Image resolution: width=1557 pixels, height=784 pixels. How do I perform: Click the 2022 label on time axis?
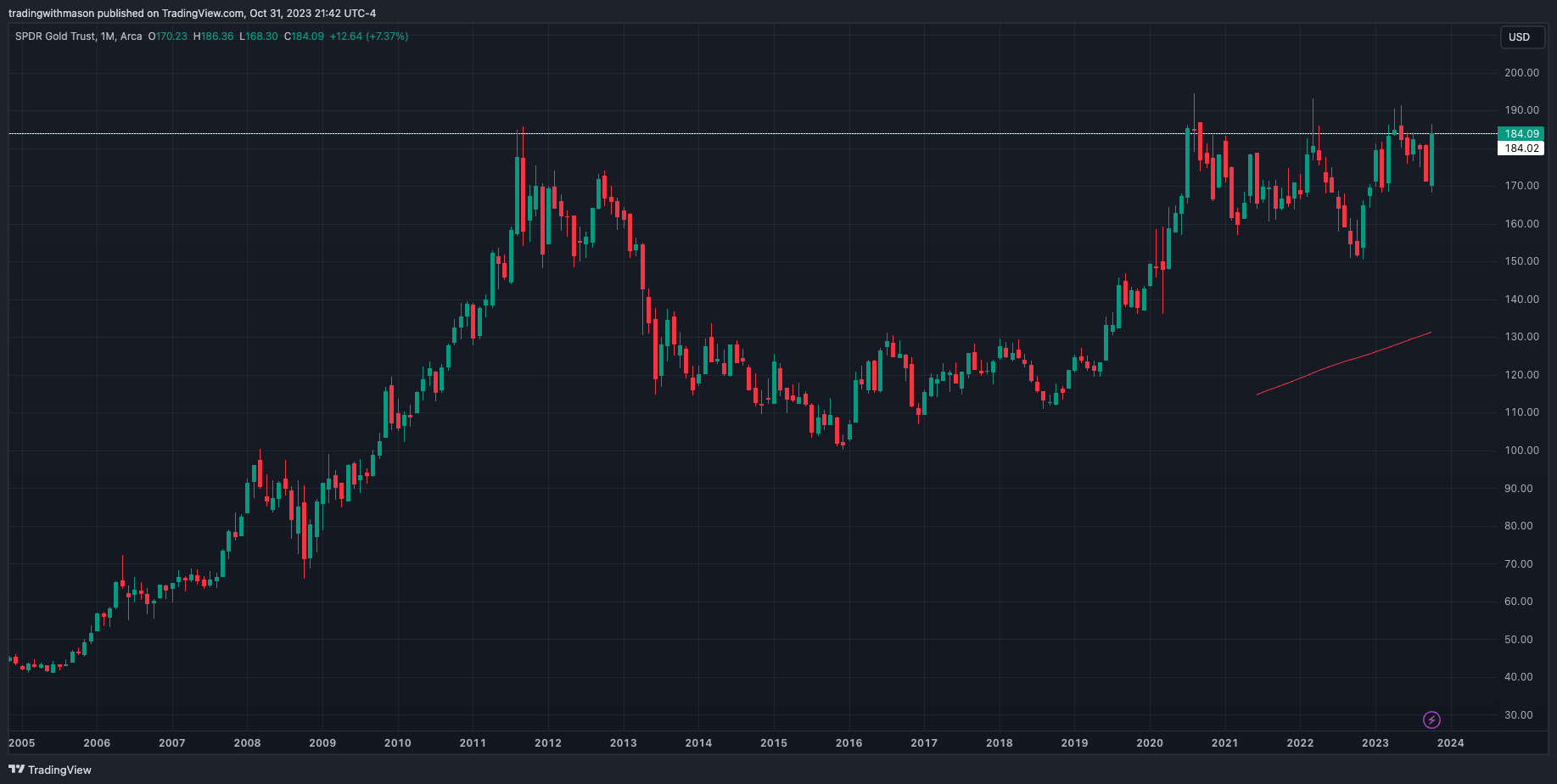point(1300,743)
